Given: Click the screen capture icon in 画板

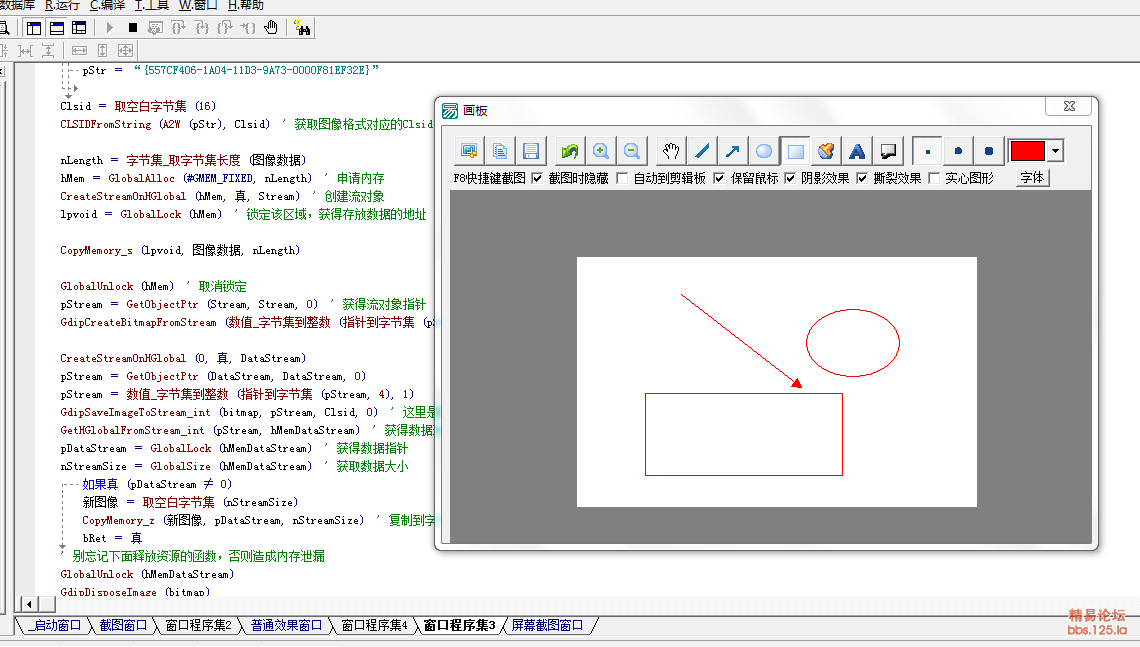Looking at the screenshot, I should click(x=469, y=151).
